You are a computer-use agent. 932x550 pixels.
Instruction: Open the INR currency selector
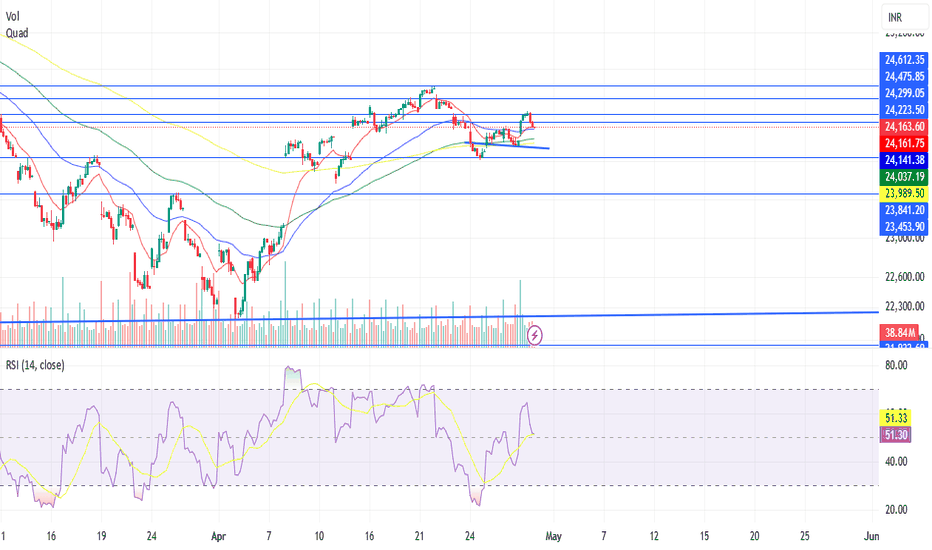coord(896,17)
